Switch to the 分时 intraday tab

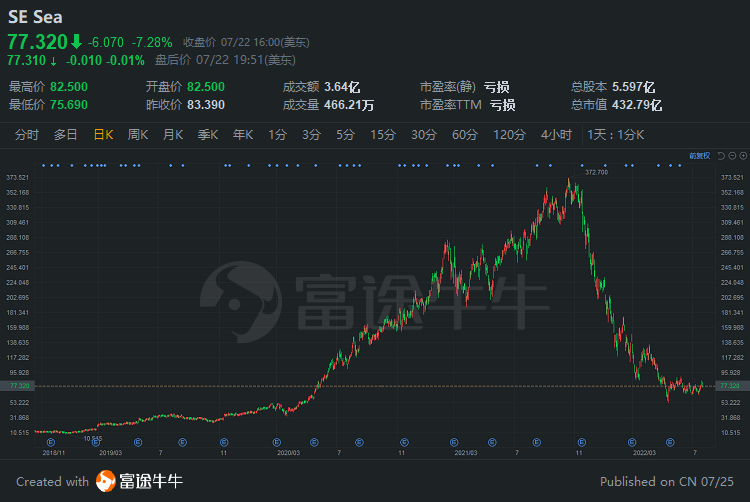pyautogui.click(x=27, y=135)
